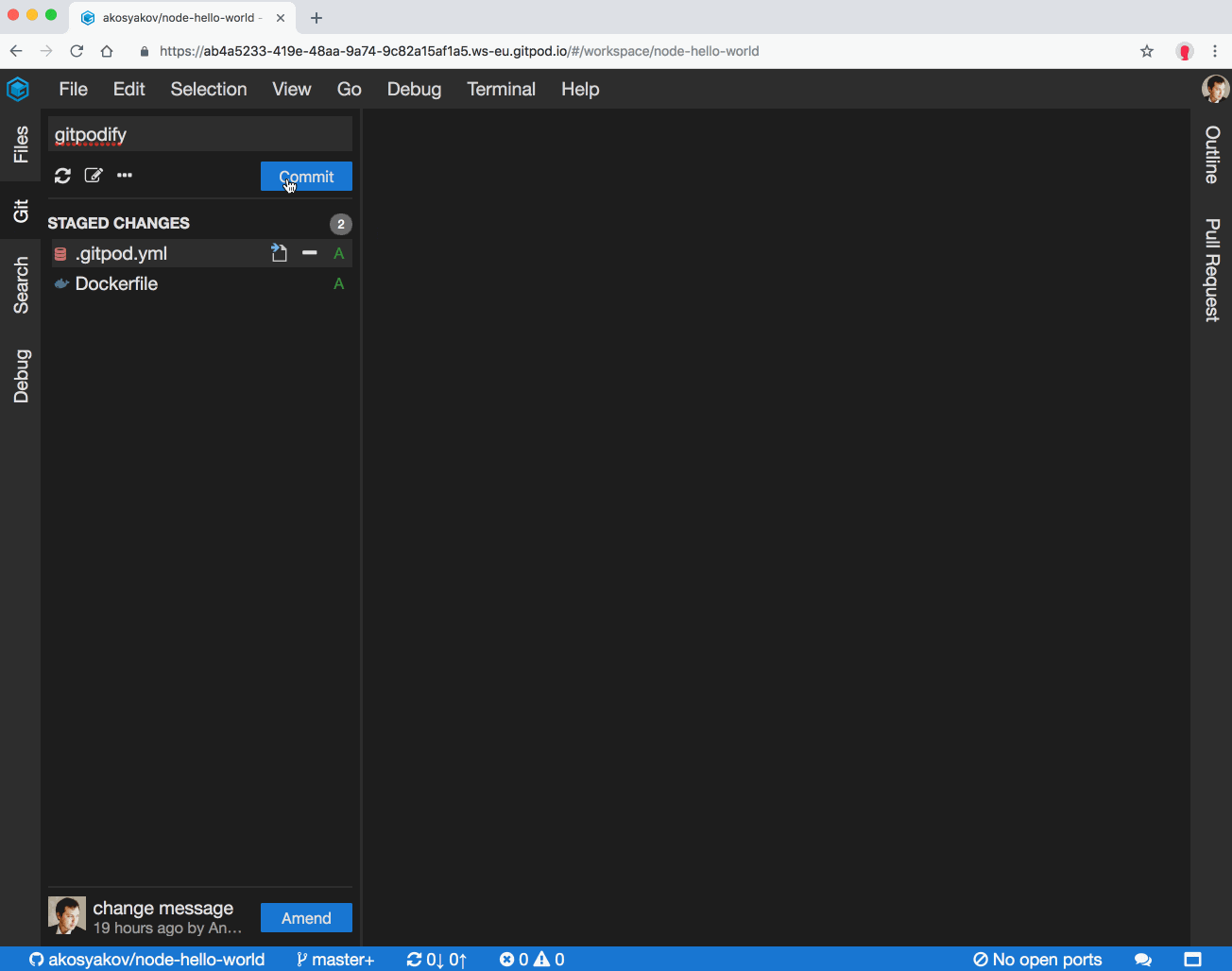Click Amend for the last commit
Screen dimensions: 1232x971
(305, 917)
